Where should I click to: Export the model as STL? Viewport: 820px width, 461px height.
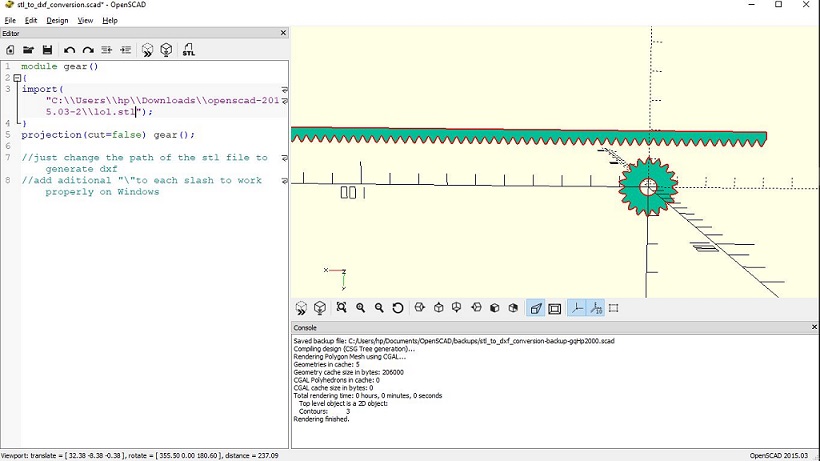188,50
